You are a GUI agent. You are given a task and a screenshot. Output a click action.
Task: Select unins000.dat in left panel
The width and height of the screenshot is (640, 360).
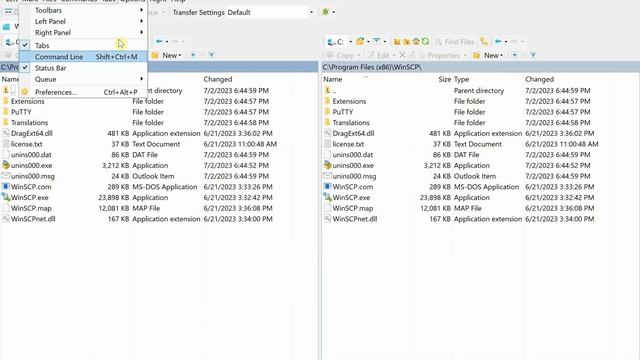tap(31, 155)
